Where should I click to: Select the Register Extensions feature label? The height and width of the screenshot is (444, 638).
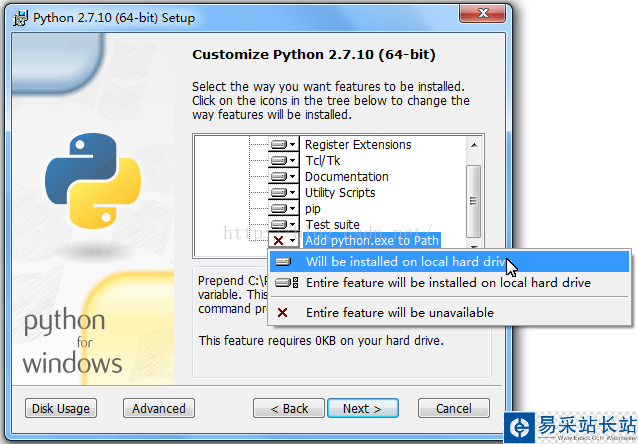358,144
